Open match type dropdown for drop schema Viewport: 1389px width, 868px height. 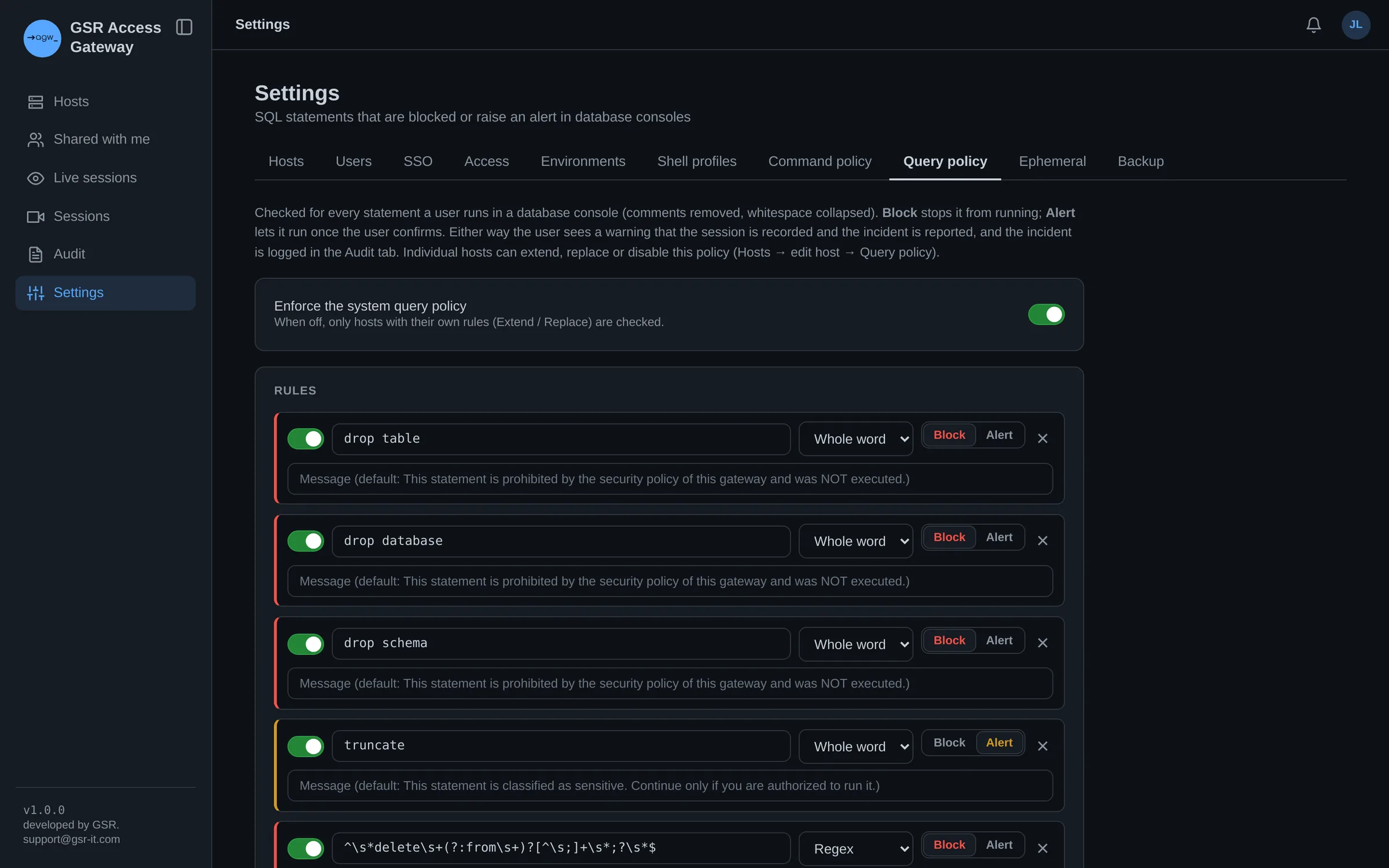855,644
